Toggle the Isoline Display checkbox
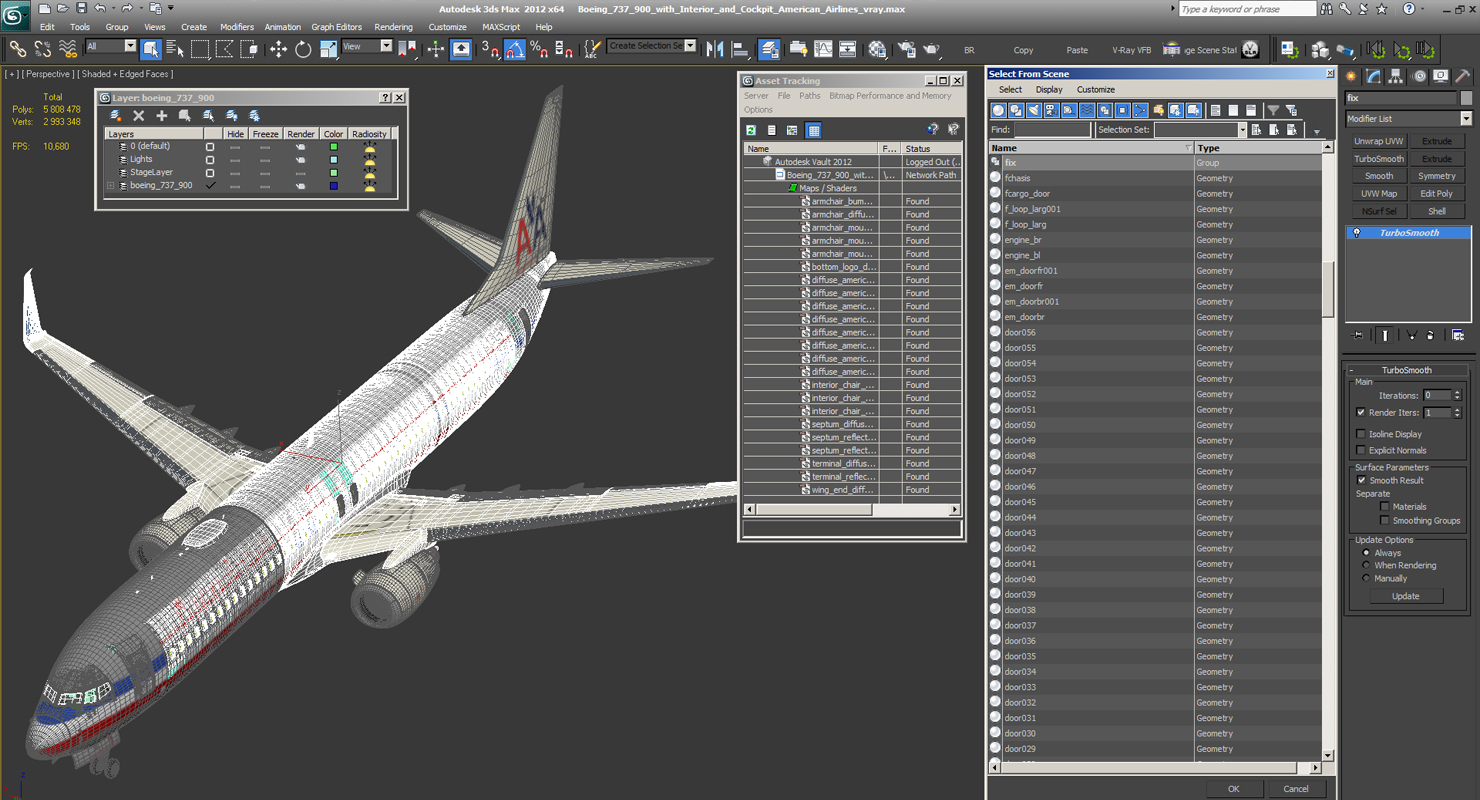The height and width of the screenshot is (800, 1480). pyautogui.click(x=1360, y=434)
